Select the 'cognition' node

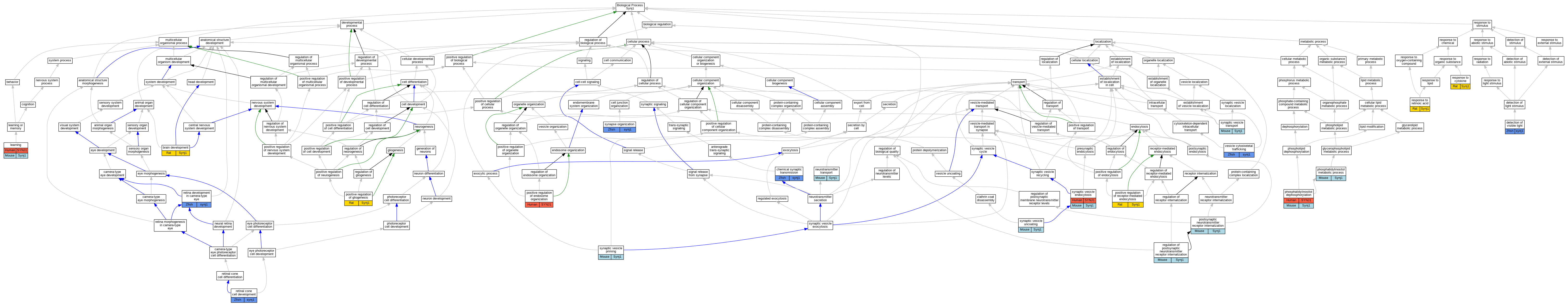click(28, 104)
